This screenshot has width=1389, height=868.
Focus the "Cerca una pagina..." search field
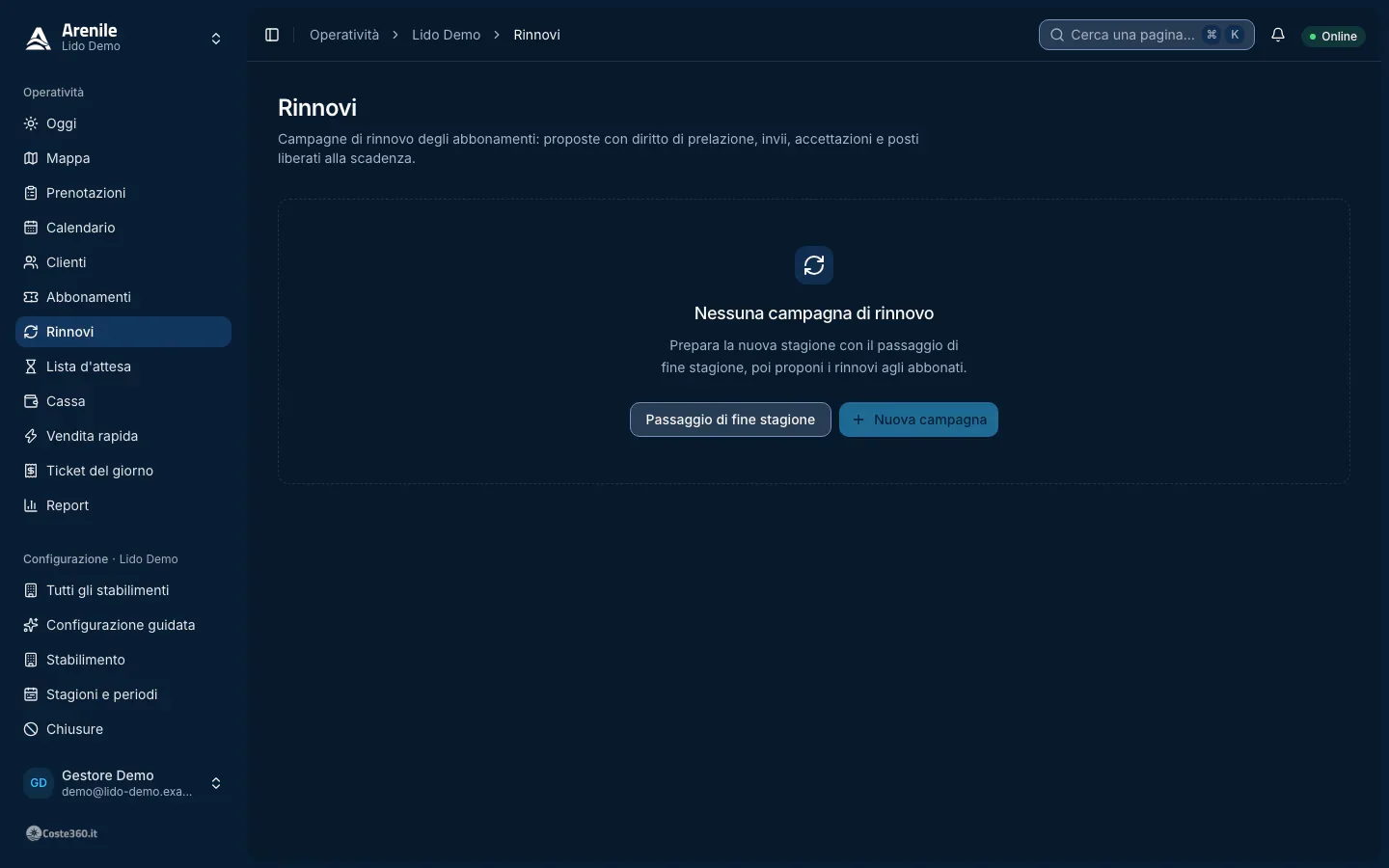(x=1146, y=35)
